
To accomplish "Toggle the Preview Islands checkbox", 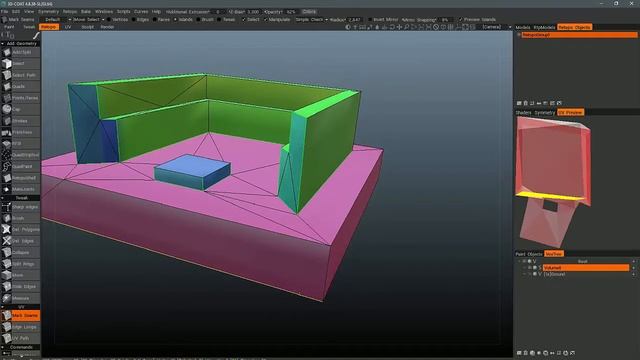I will tap(478, 20).
